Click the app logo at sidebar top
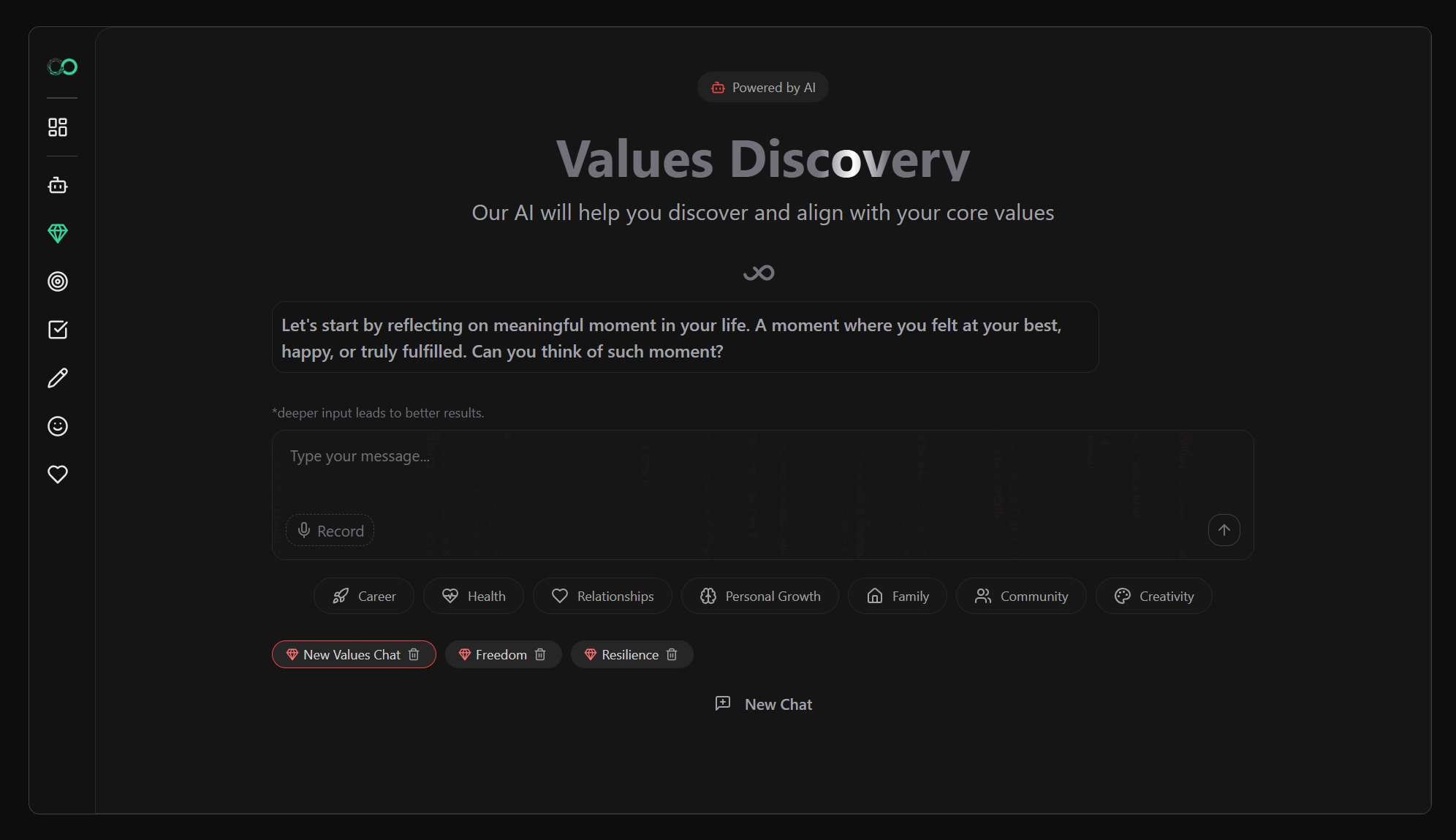 (61, 67)
